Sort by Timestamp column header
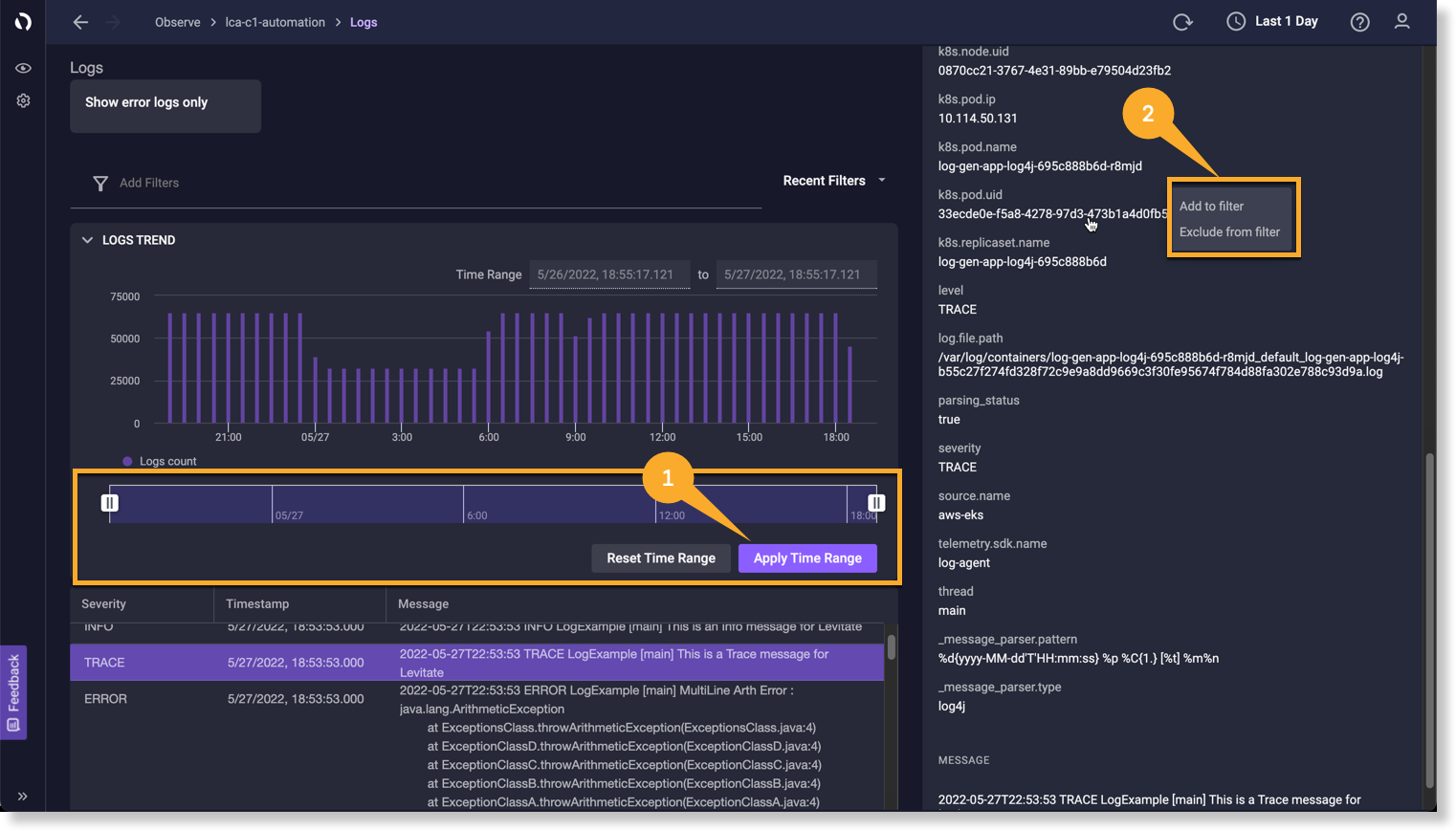Image resolution: width=1456 pixels, height=831 pixels. (257, 604)
